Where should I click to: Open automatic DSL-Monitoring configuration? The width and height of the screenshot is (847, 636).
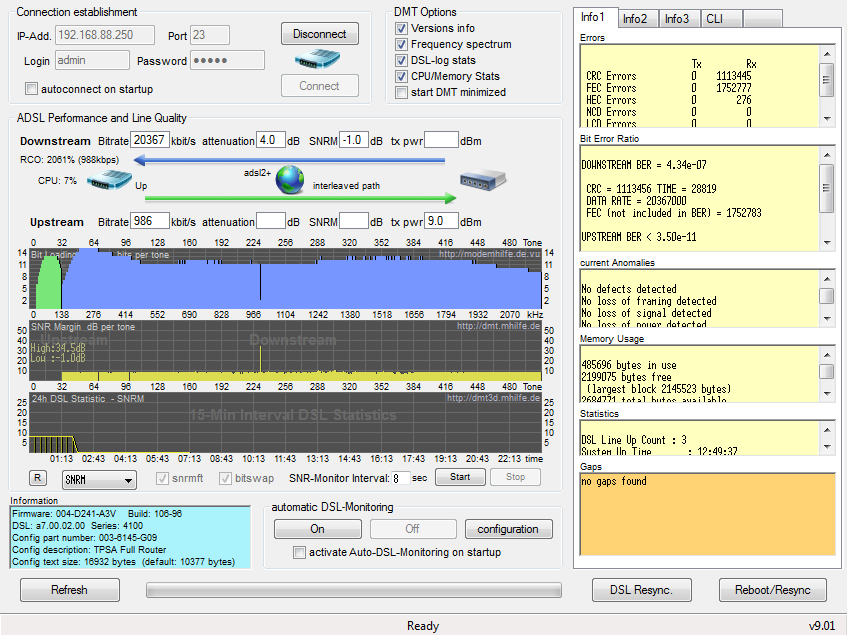(x=507, y=529)
